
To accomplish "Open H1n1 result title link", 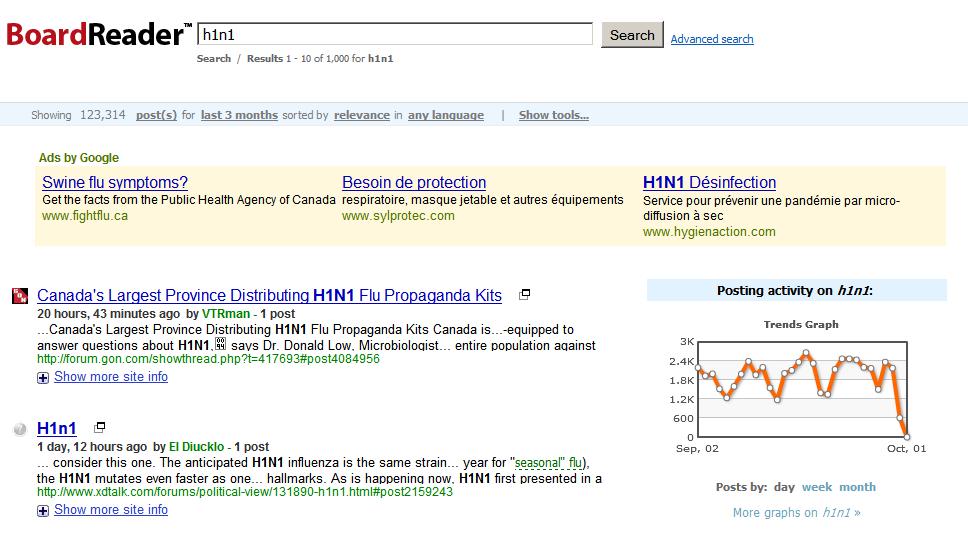I will (x=57, y=429).
